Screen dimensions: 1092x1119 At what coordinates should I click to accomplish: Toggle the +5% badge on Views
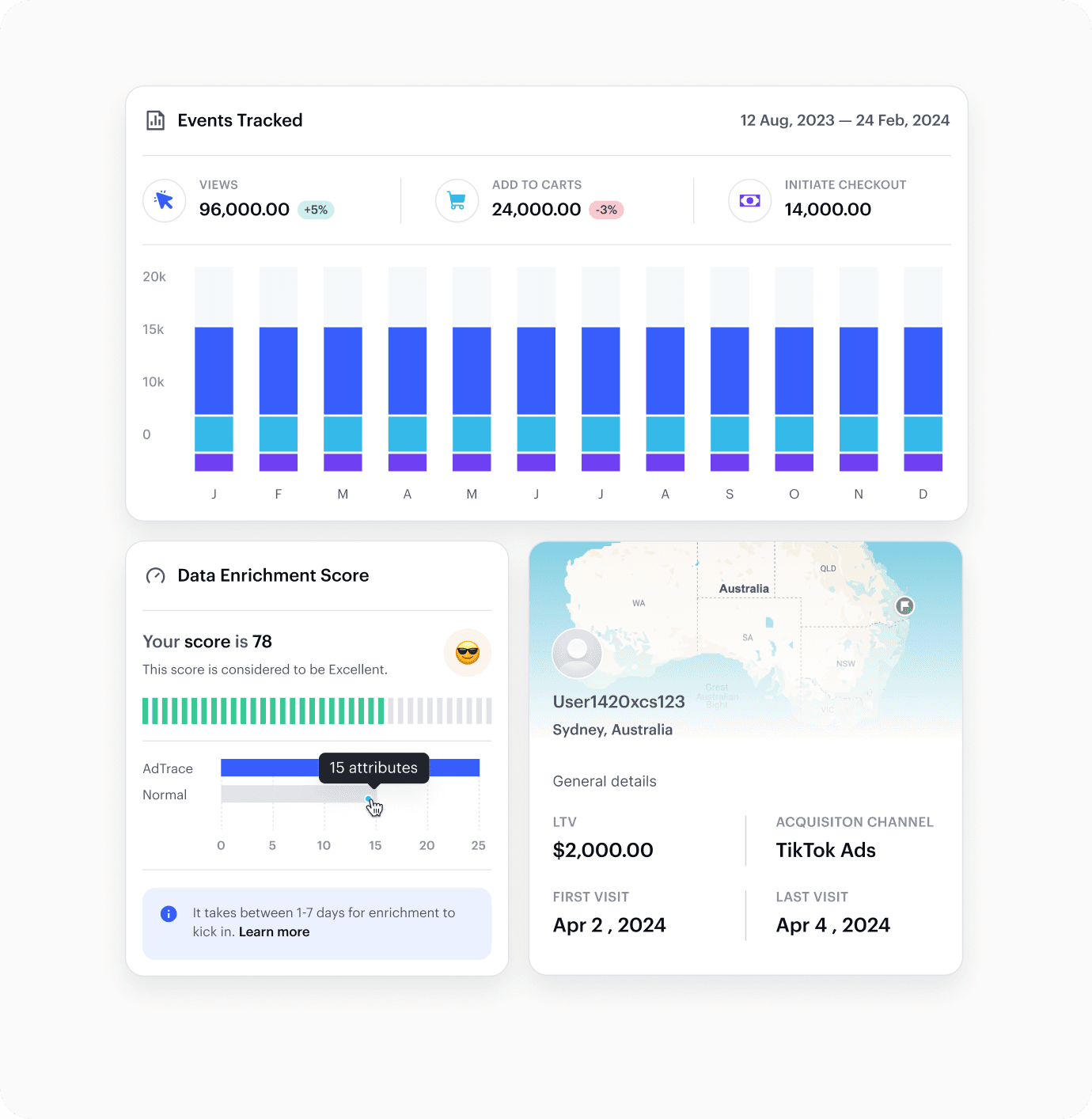pos(315,209)
